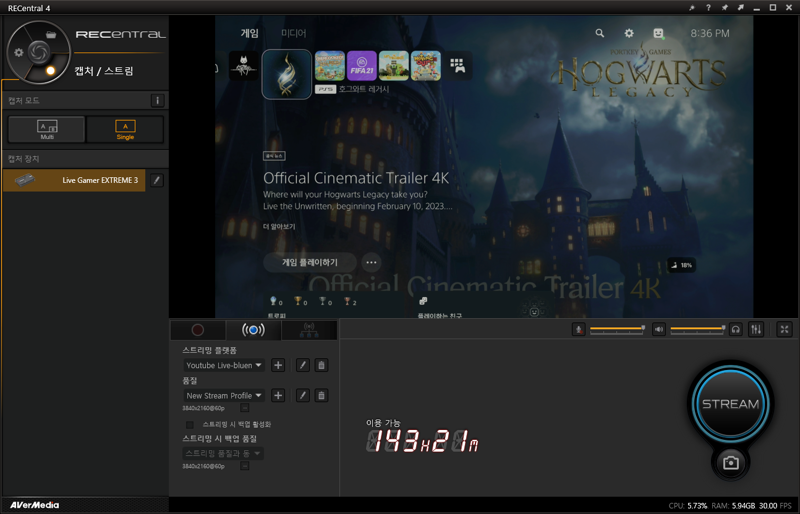Click the 미디어 tab in preview
The height and width of the screenshot is (514, 800).
(294, 33)
